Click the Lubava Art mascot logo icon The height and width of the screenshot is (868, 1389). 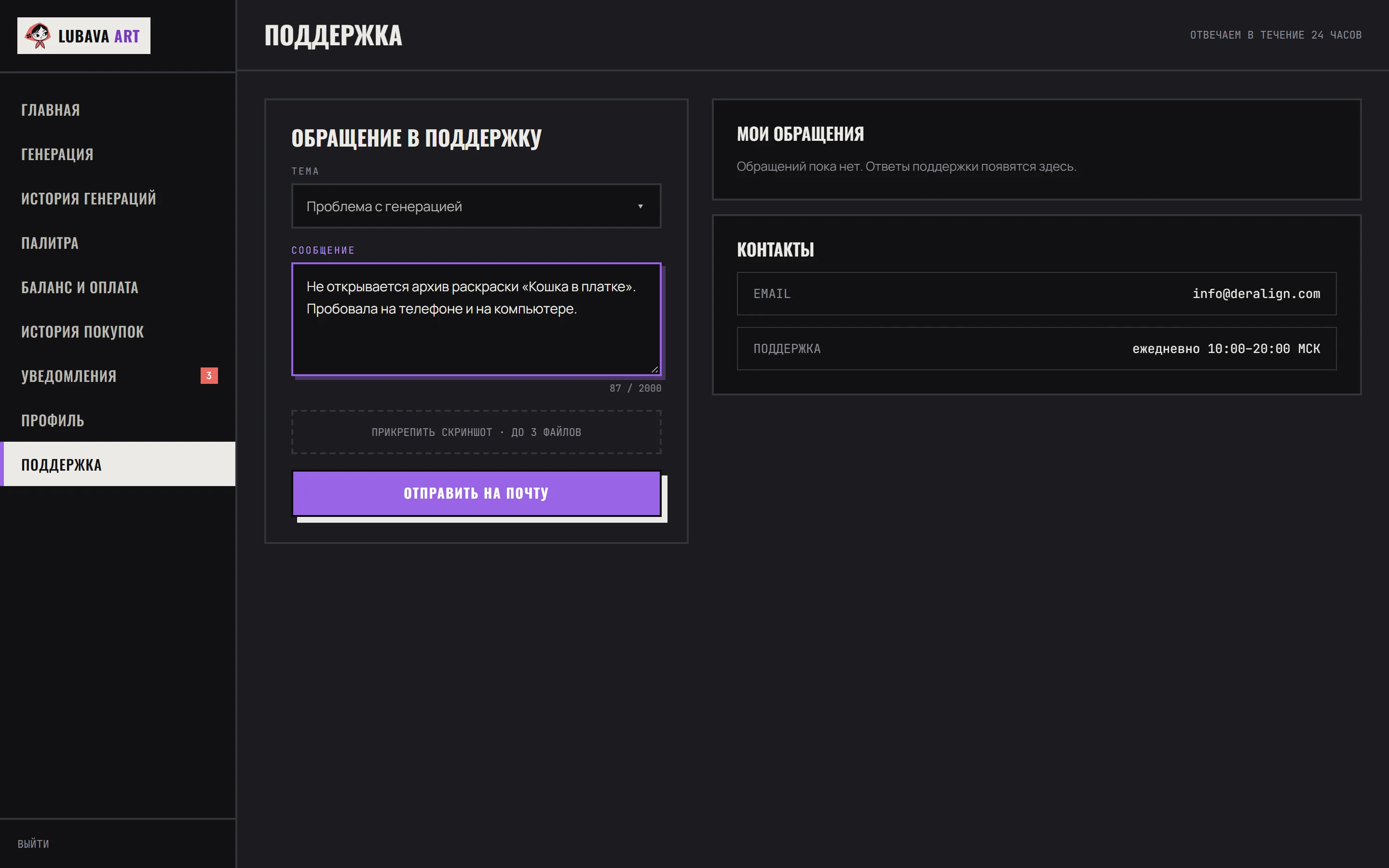tap(38, 36)
